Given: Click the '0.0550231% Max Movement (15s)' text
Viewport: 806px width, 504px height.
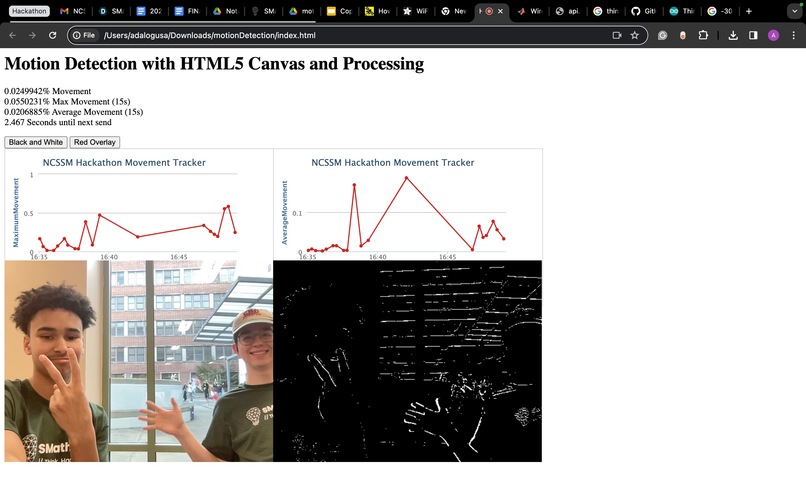Looking at the screenshot, I should (67, 101).
